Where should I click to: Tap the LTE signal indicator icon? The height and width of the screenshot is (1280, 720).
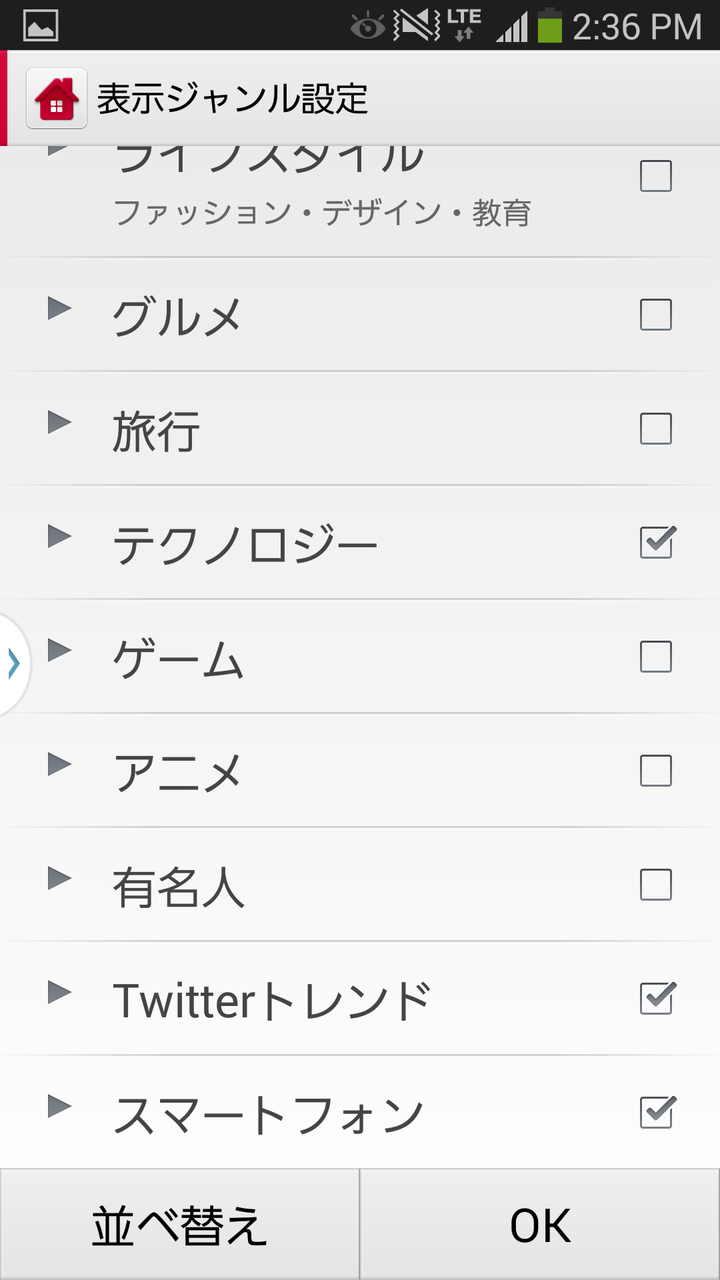tap(464, 25)
